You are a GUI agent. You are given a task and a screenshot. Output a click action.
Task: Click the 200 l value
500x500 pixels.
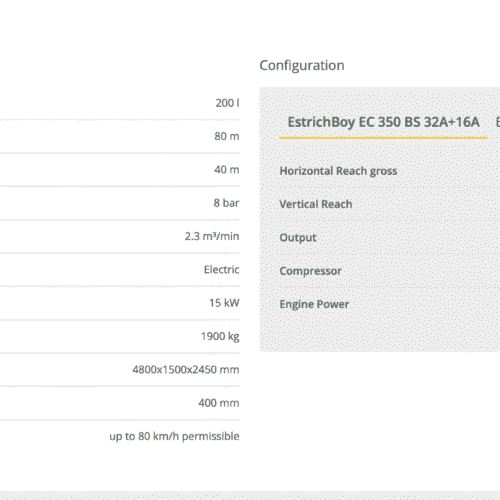pos(227,103)
